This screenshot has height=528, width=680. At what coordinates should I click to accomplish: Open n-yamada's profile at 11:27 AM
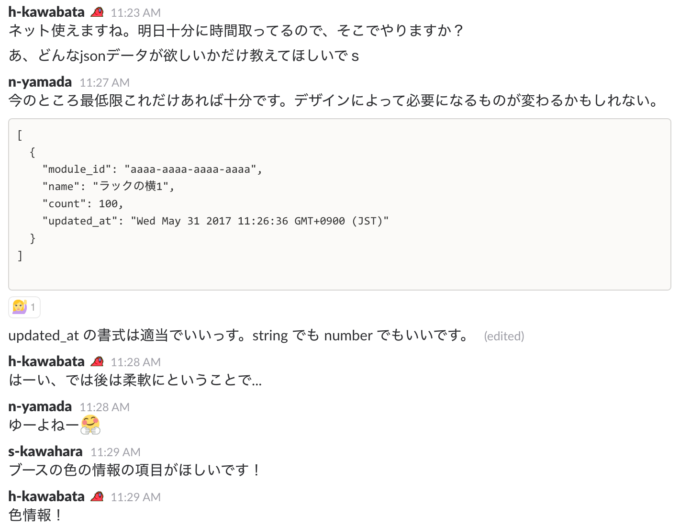click(40, 82)
